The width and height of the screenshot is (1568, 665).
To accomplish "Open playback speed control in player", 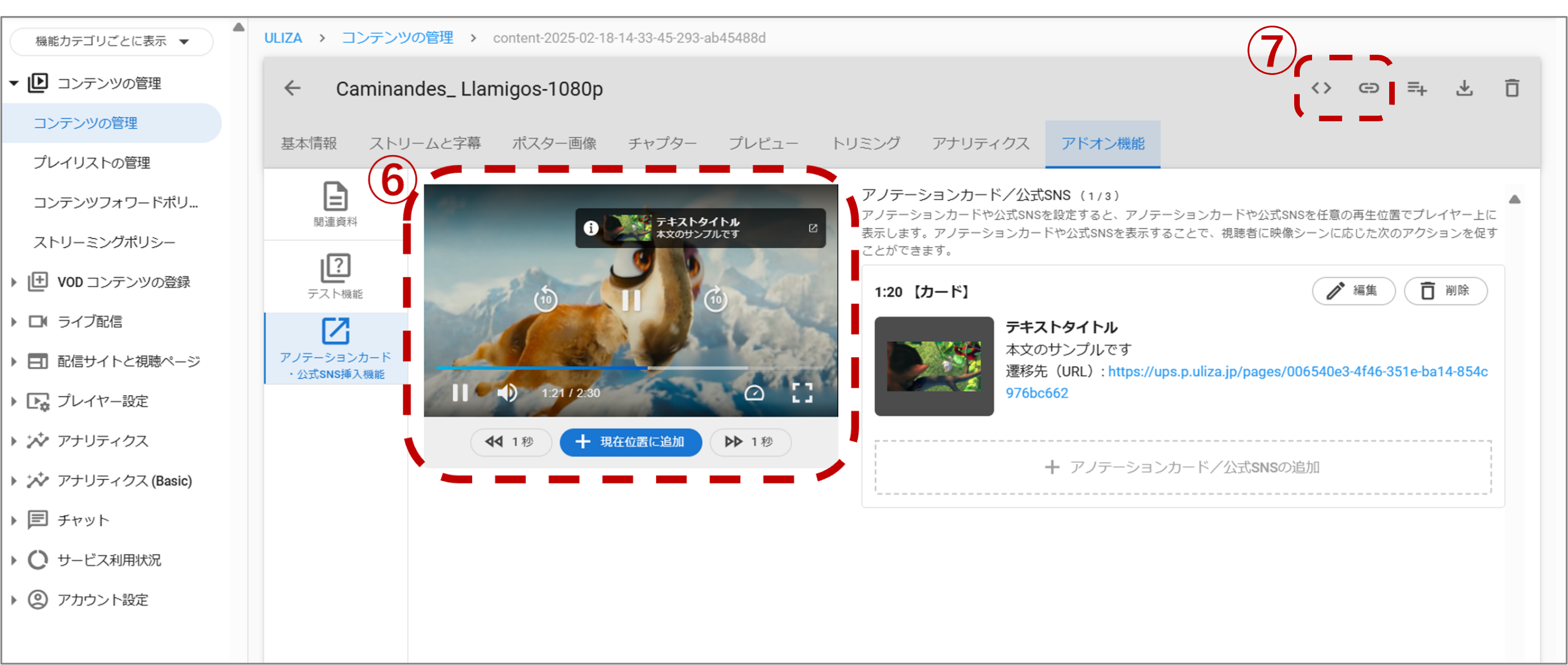I will pyautogui.click(x=754, y=393).
